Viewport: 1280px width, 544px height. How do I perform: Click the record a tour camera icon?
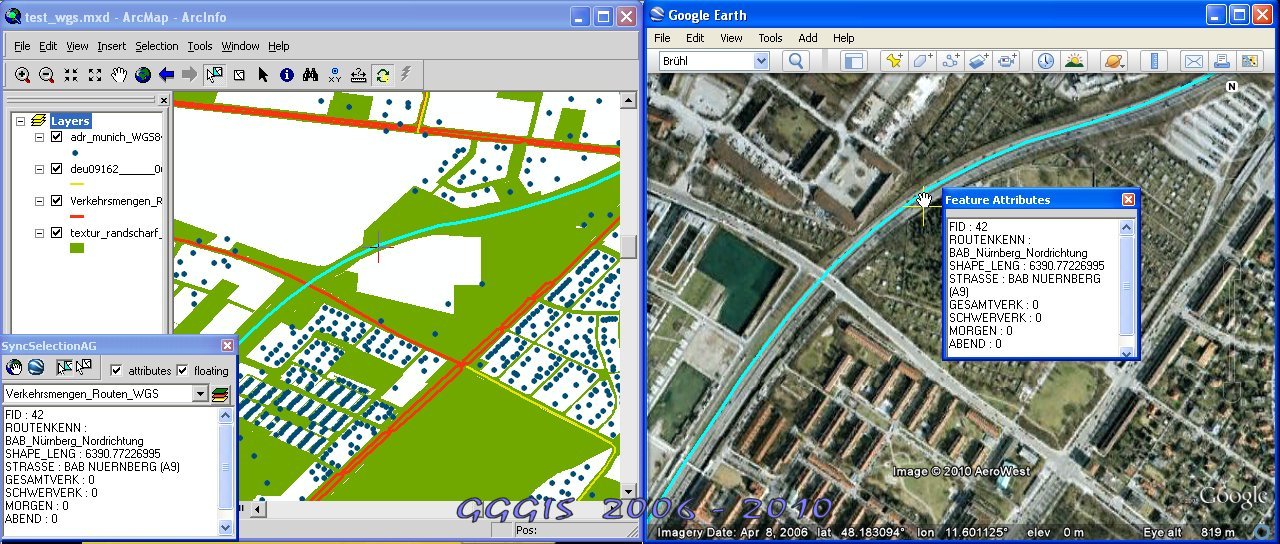point(1006,61)
